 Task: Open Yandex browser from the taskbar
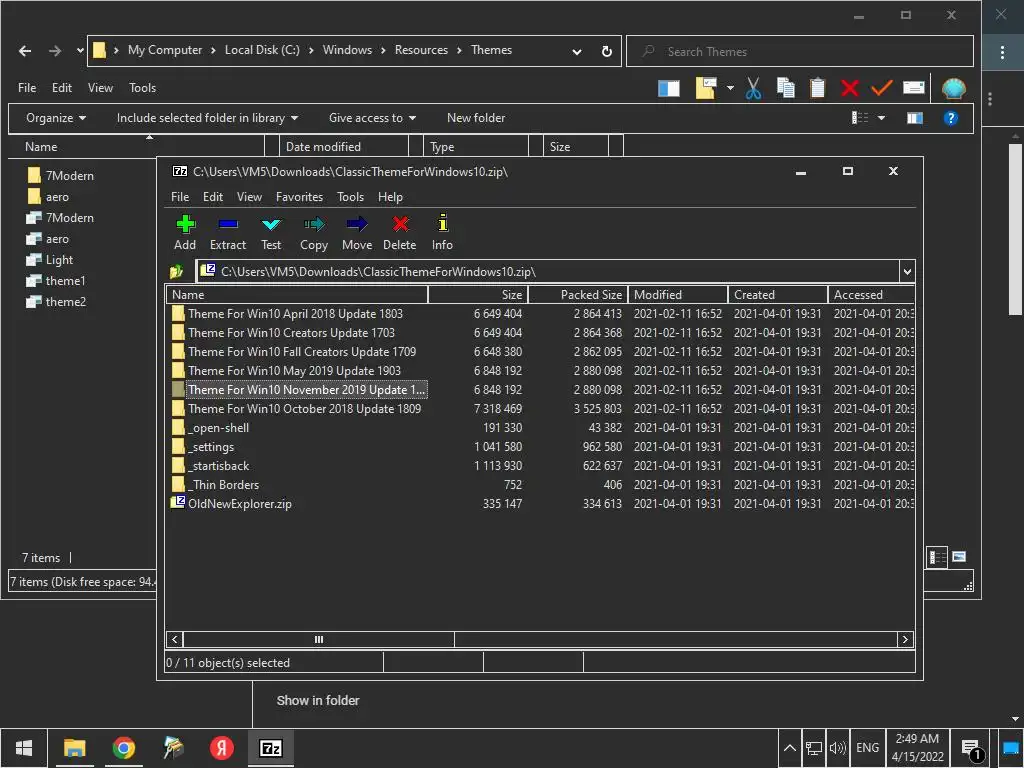[222, 748]
